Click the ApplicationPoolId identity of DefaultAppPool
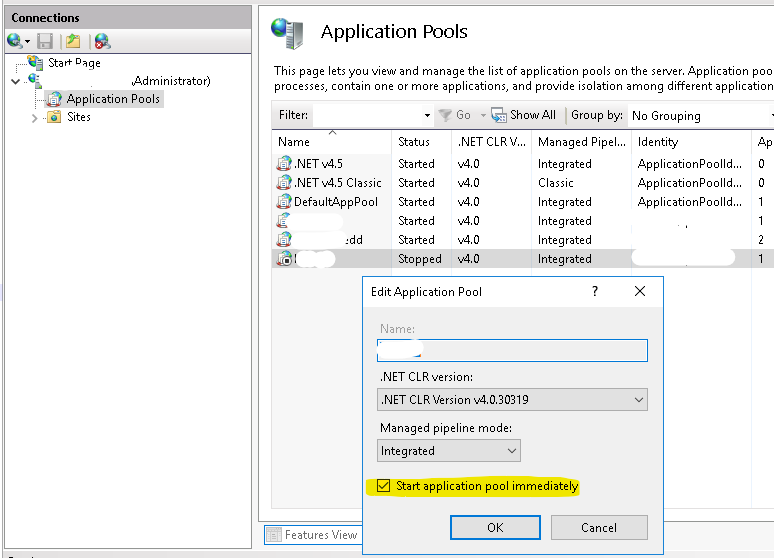 [x=690, y=202]
